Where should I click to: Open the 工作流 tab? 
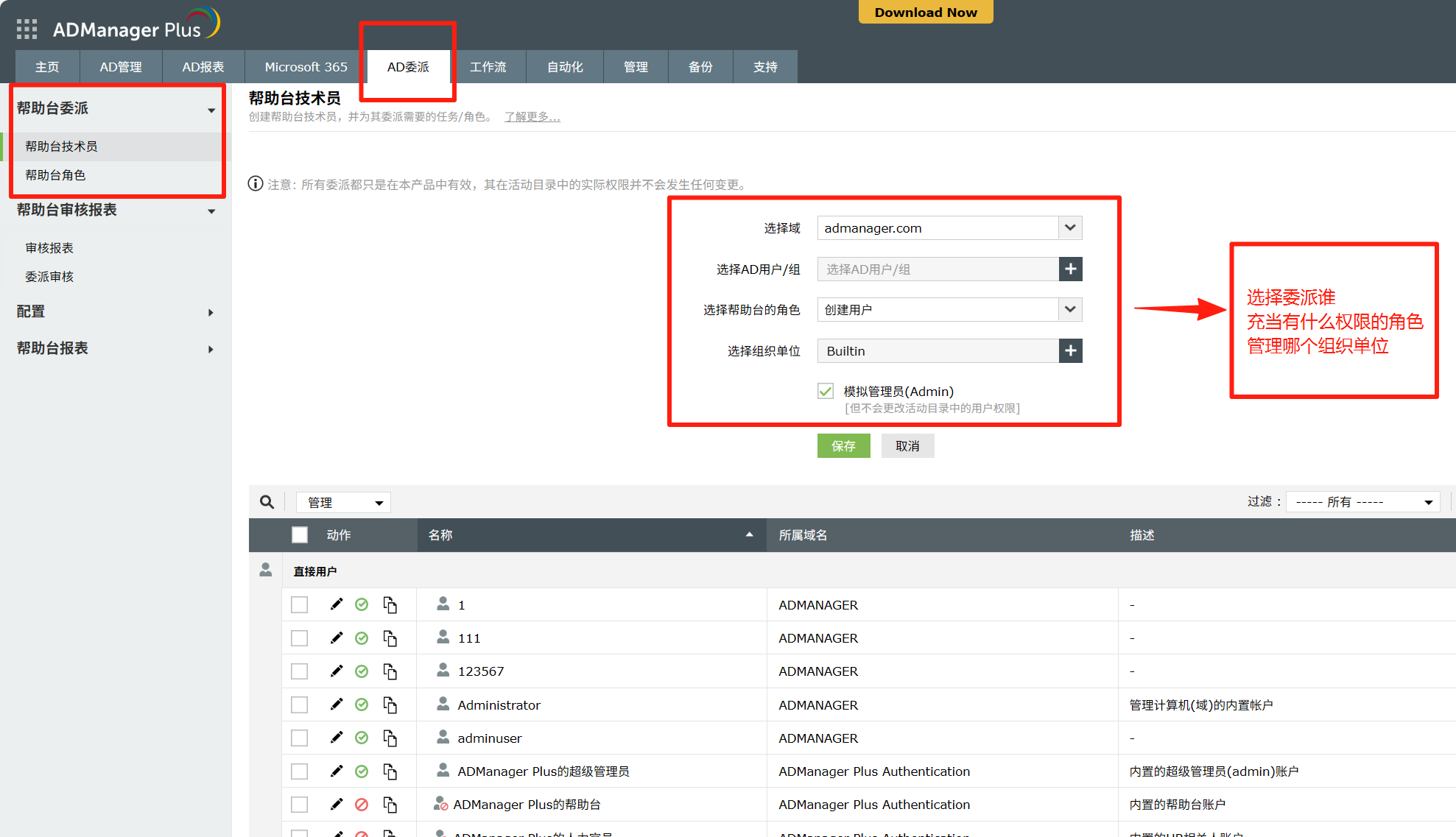tap(488, 67)
